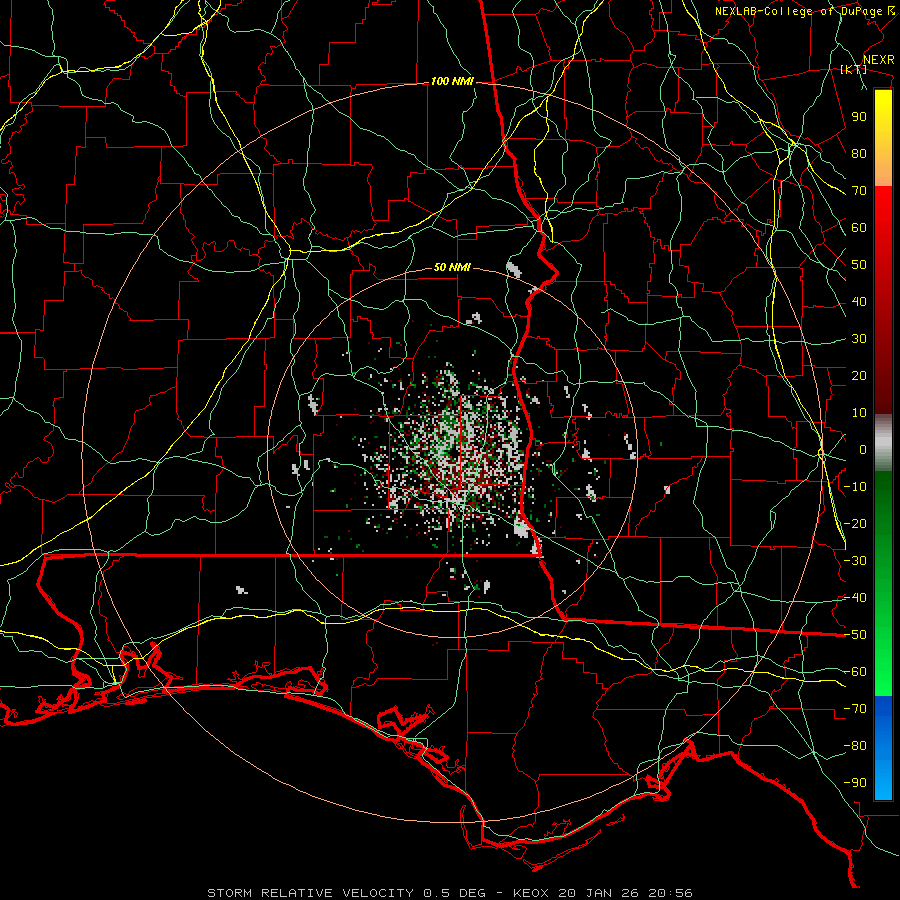Select the 90 value on the velocity scale

(x=859, y=117)
